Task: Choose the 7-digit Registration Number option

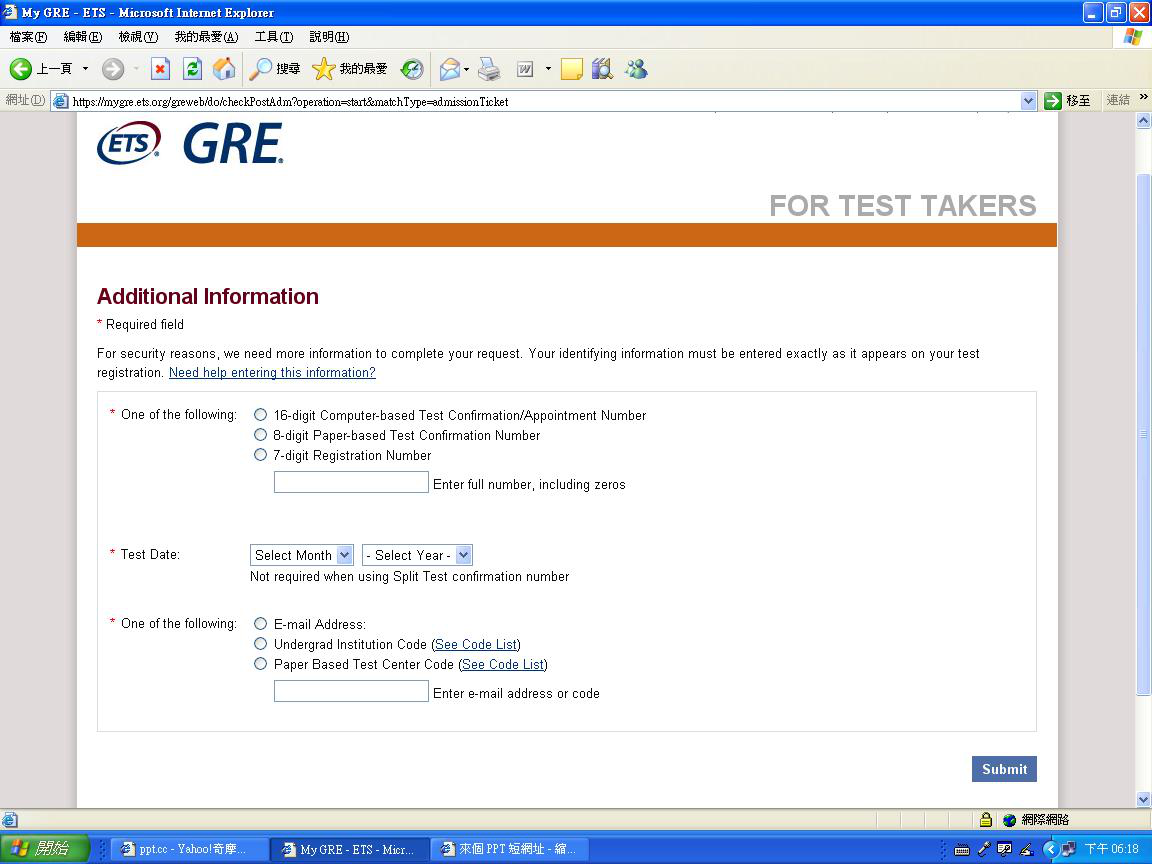Action: click(x=260, y=455)
